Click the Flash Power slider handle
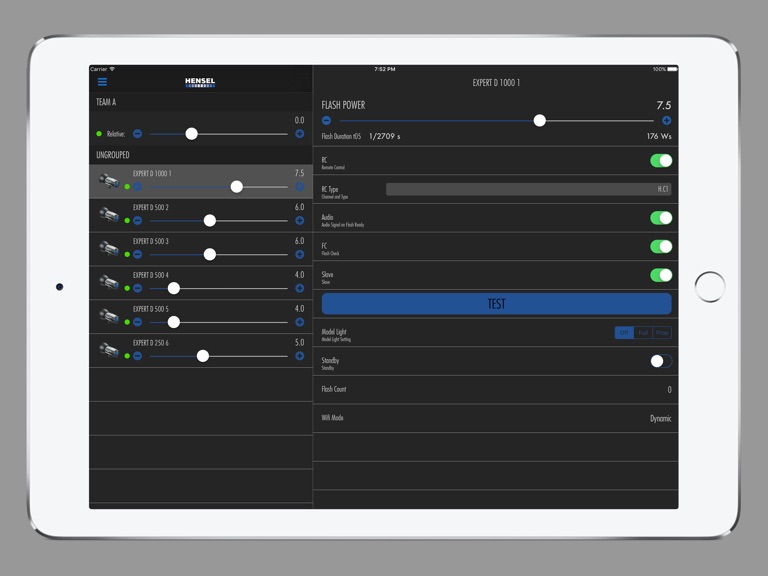This screenshot has width=768, height=576. [539, 120]
